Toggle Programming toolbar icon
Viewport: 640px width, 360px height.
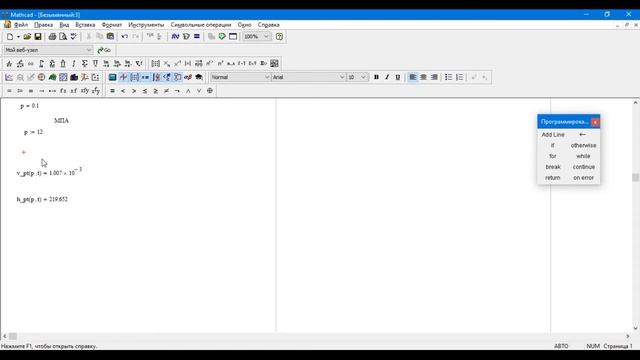[x=178, y=77]
